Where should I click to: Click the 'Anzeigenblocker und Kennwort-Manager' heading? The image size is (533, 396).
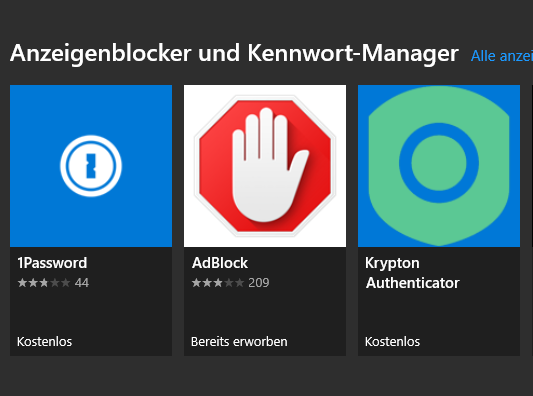click(235, 54)
